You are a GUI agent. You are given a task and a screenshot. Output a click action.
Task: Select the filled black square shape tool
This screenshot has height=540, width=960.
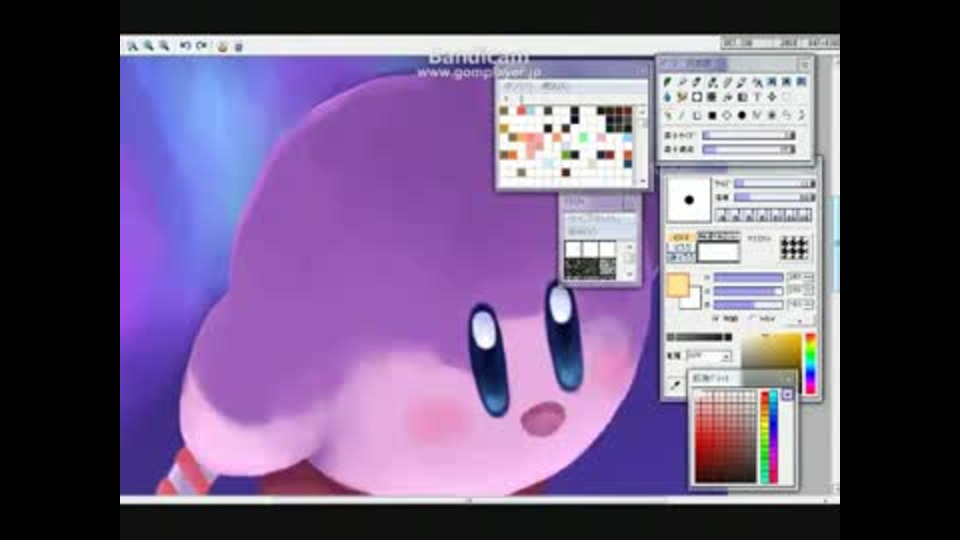(712, 115)
